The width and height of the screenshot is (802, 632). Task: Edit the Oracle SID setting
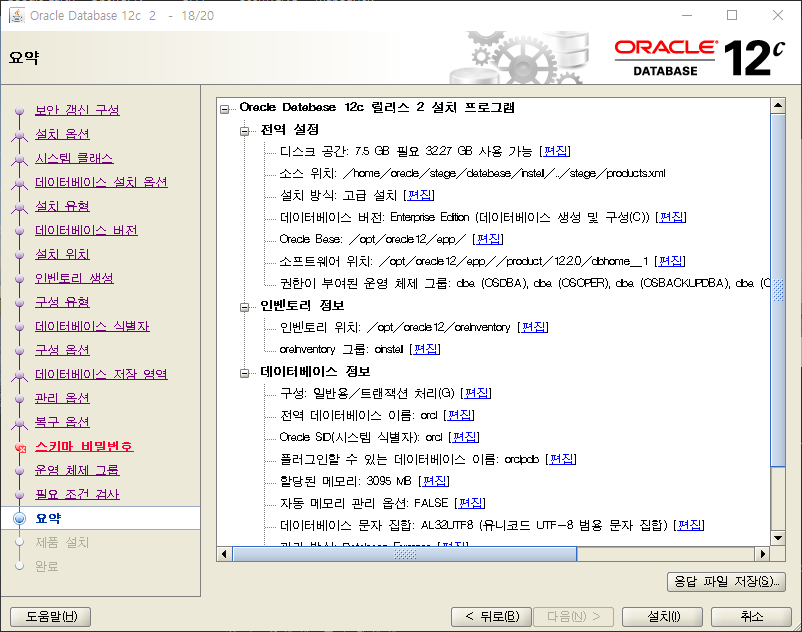(x=464, y=437)
